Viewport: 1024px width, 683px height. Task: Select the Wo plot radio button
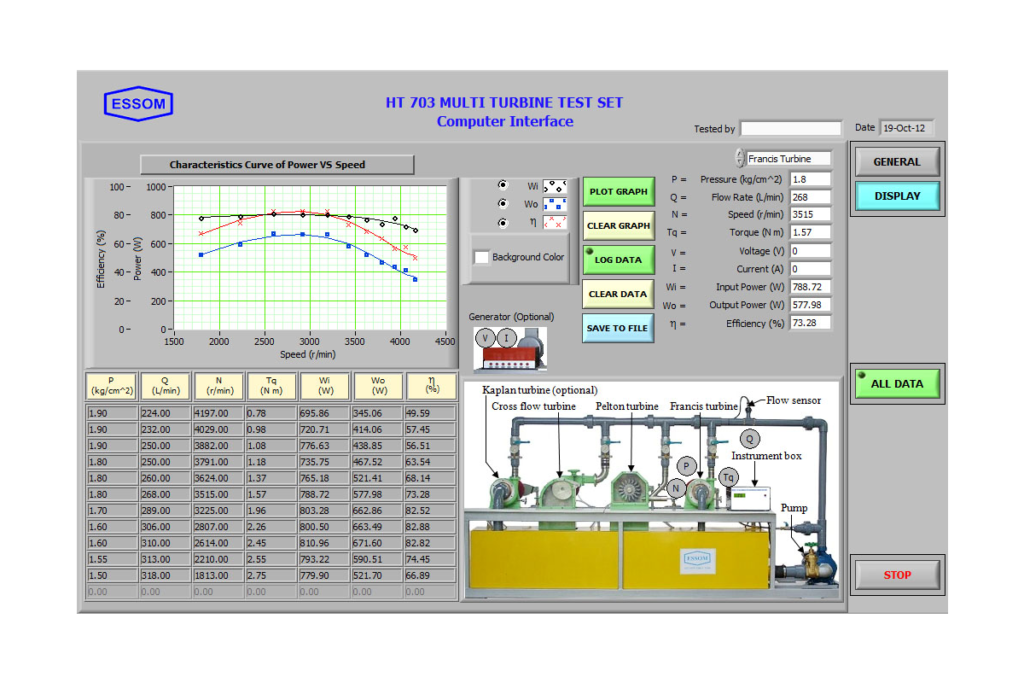point(503,204)
